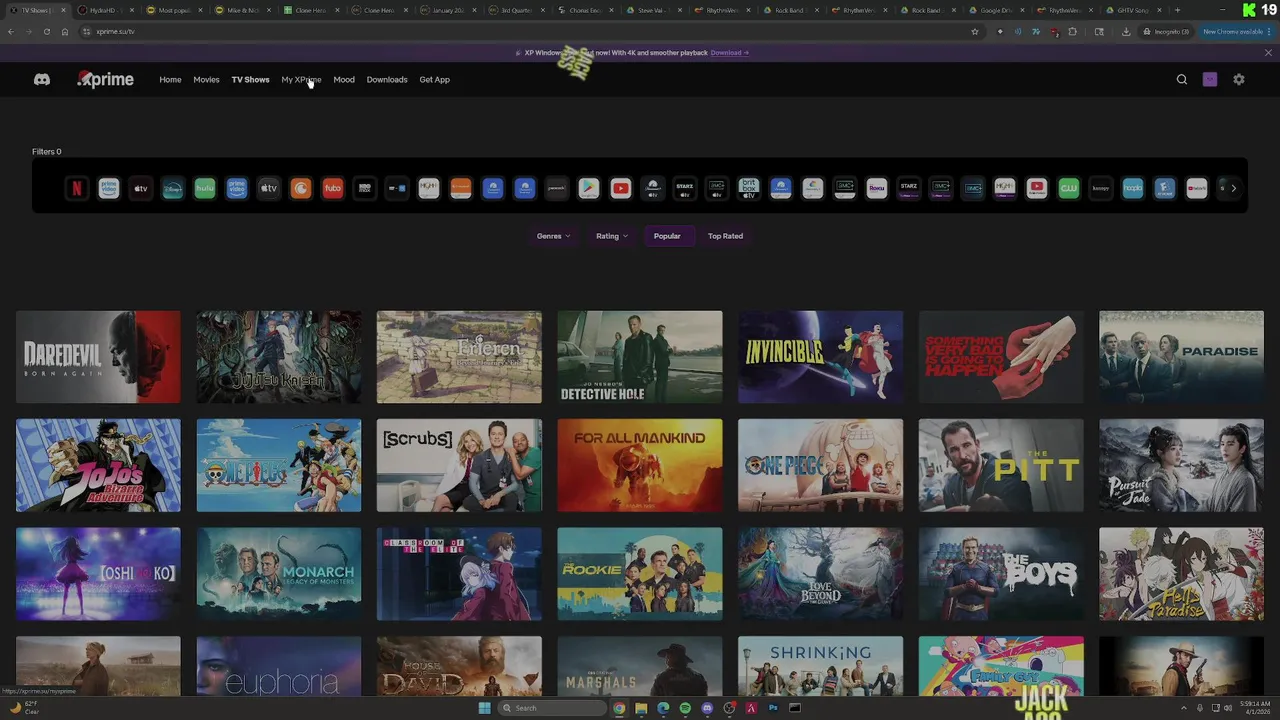
Task: Filter by the Roku provider icon
Action: pyautogui.click(x=877, y=188)
